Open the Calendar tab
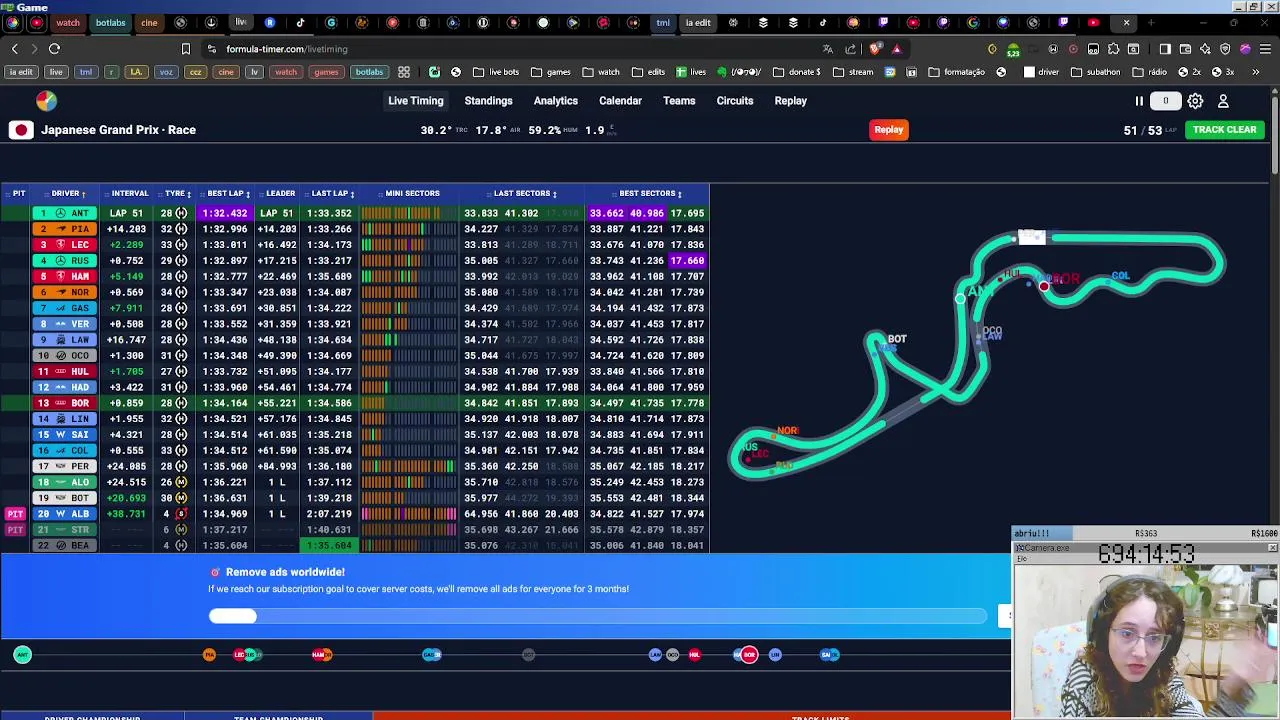The height and width of the screenshot is (720, 1280). [620, 101]
